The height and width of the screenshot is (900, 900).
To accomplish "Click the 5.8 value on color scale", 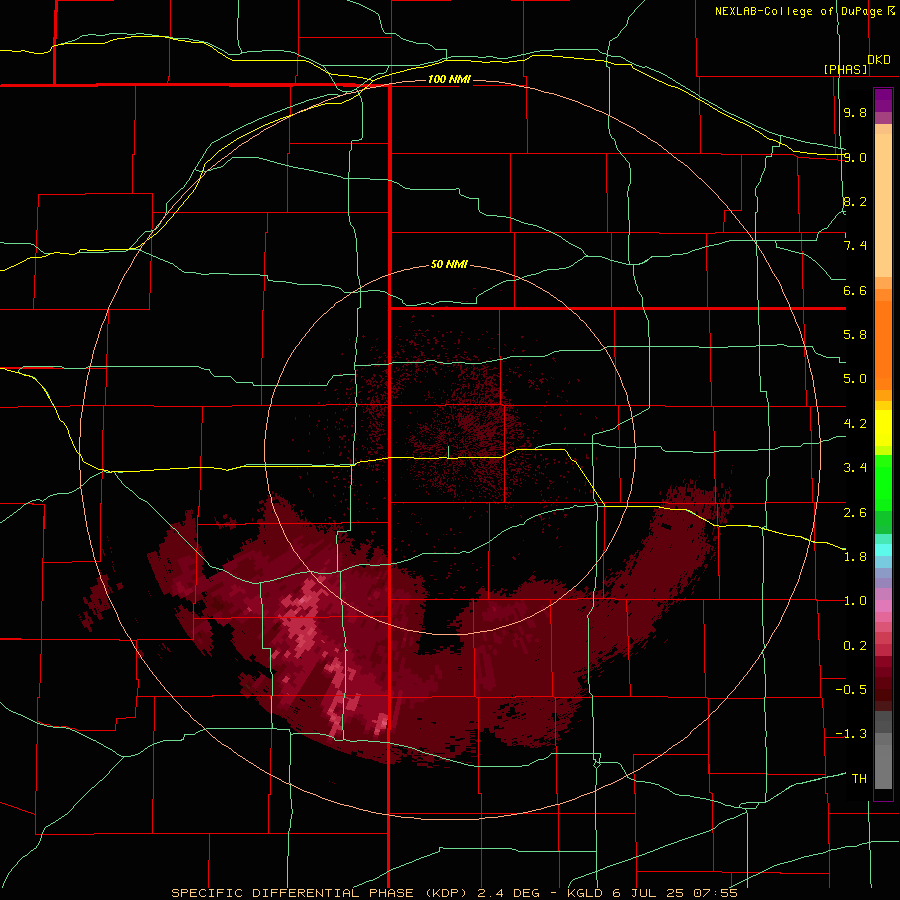I will tap(855, 335).
